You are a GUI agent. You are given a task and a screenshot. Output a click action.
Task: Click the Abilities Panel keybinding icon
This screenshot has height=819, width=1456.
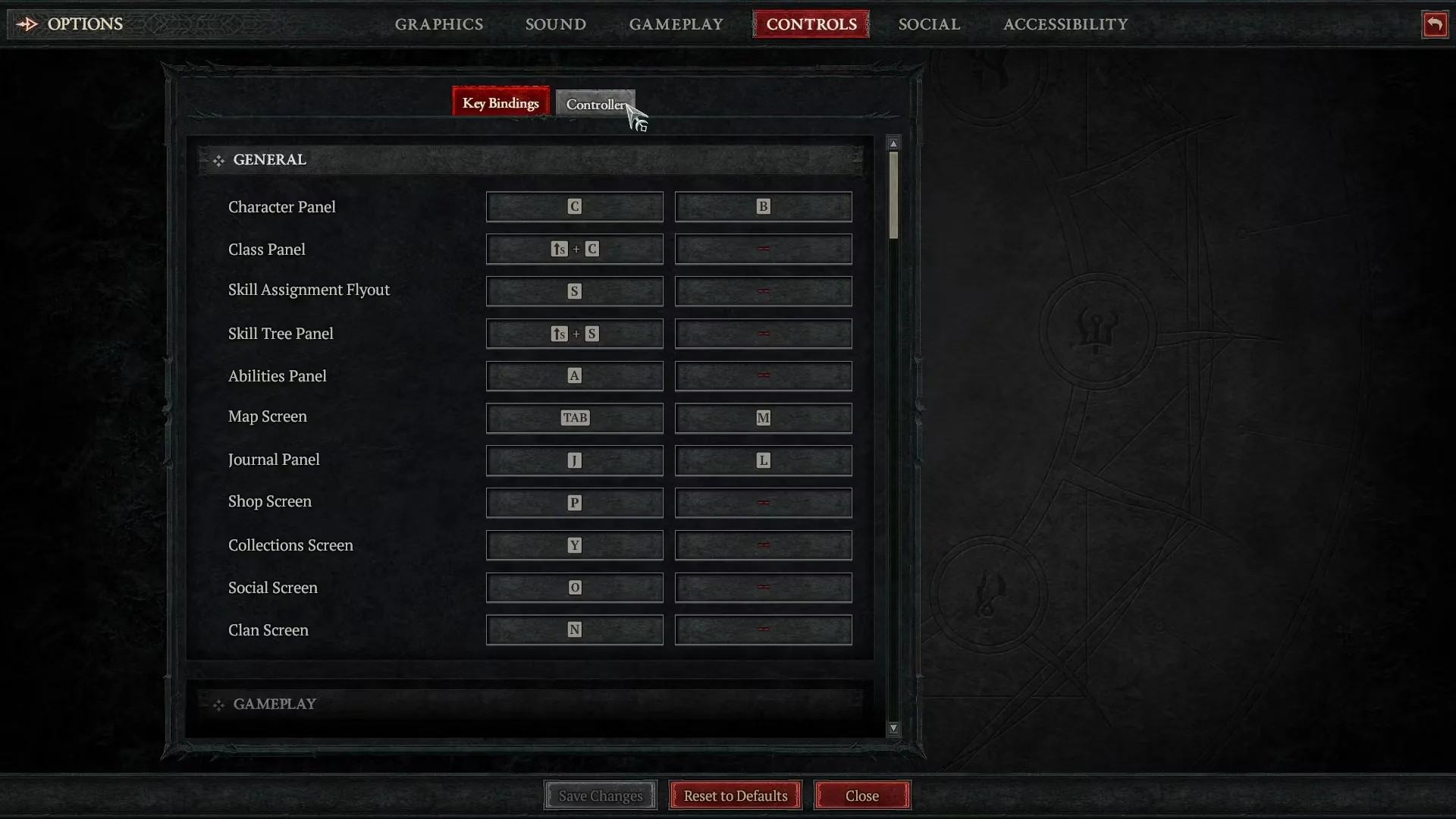574,375
